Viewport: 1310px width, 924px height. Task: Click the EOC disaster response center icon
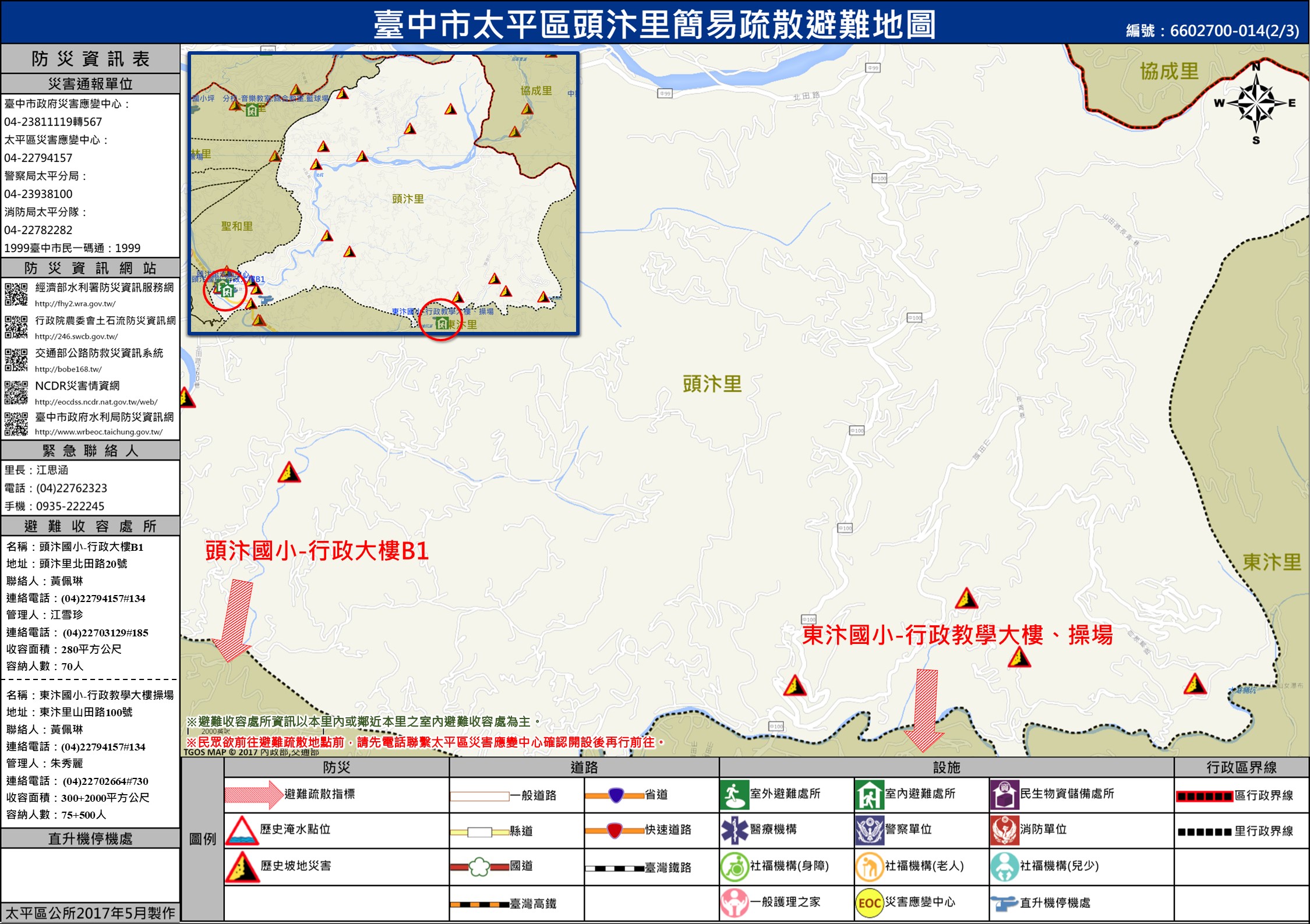868,902
